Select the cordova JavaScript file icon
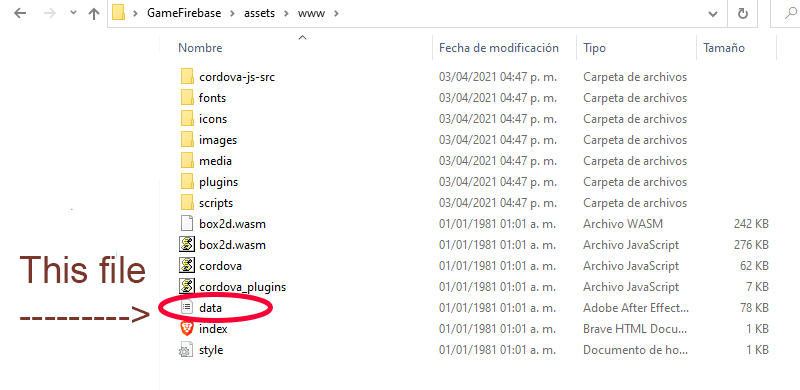The height and width of the screenshot is (390, 800). [x=187, y=266]
